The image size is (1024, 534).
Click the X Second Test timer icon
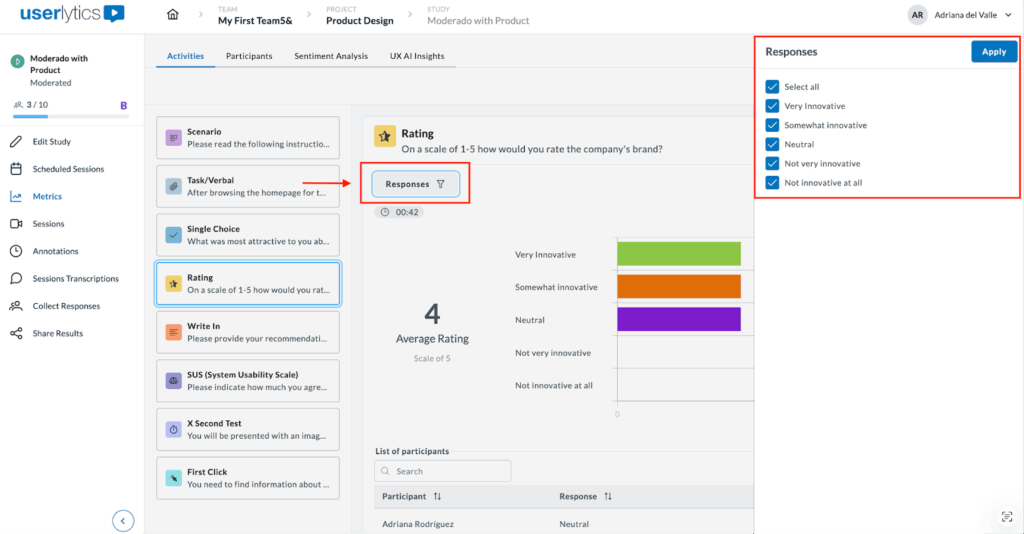(x=173, y=430)
